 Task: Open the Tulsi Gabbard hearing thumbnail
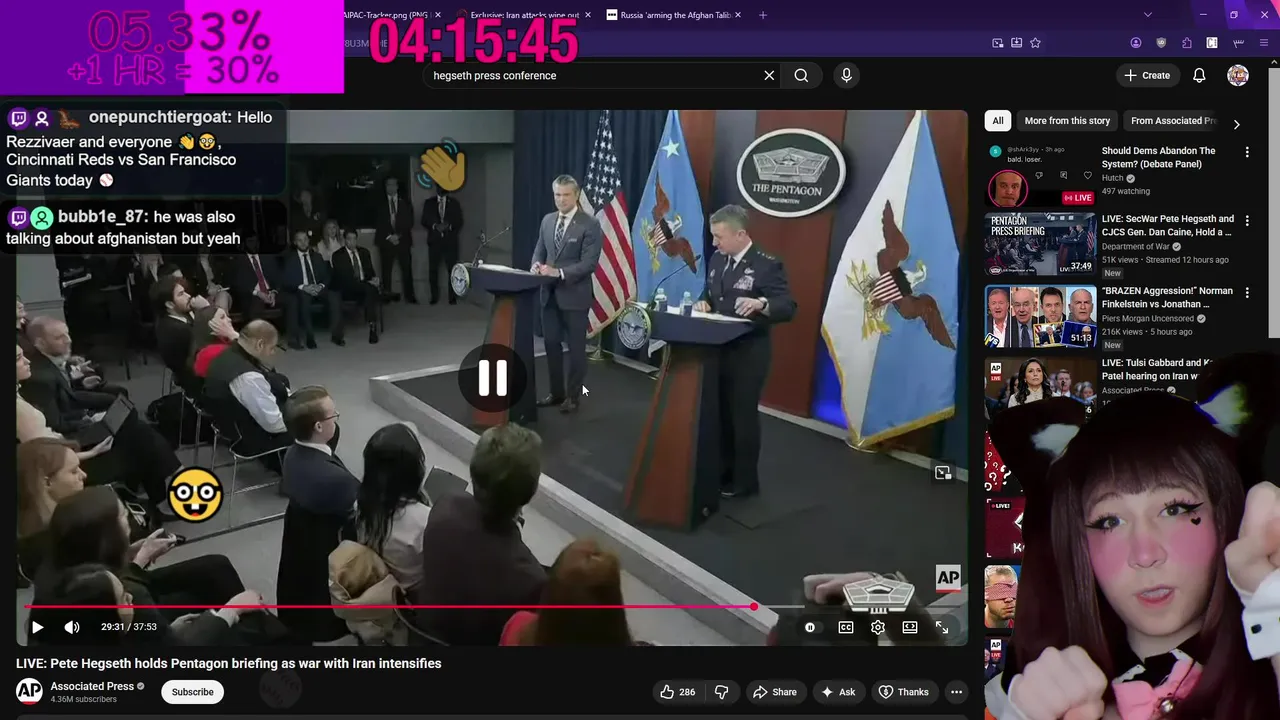point(1040,387)
